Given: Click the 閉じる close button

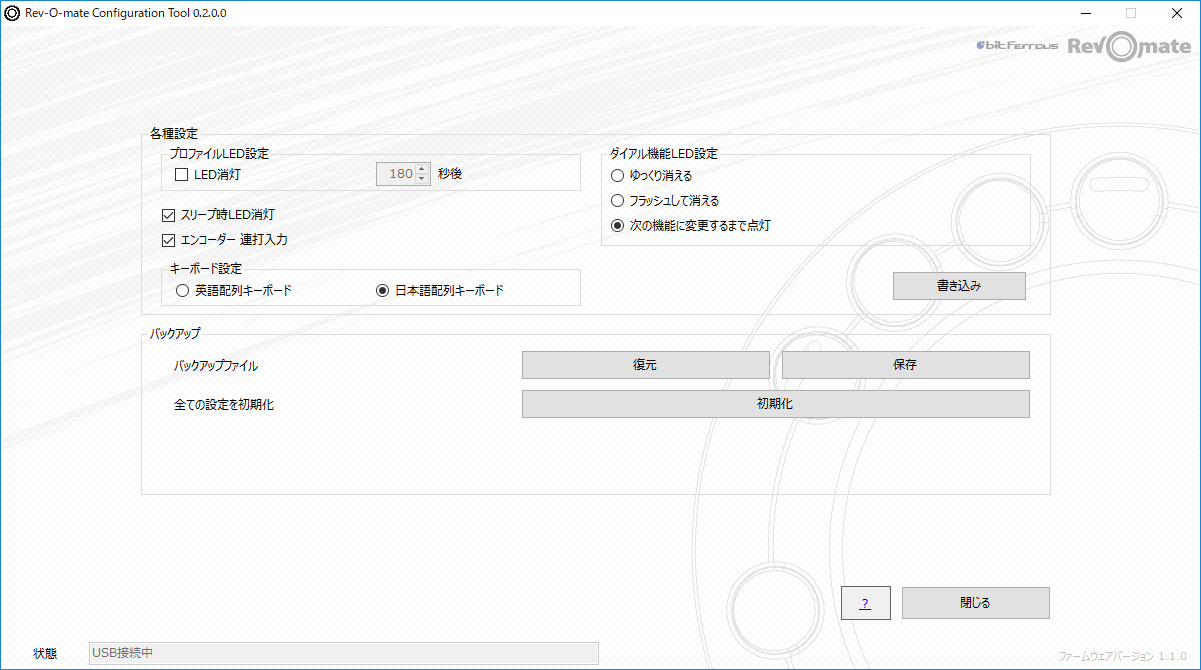Looking at the screenshot, I should pyautogui.click(x=975, y=603).
